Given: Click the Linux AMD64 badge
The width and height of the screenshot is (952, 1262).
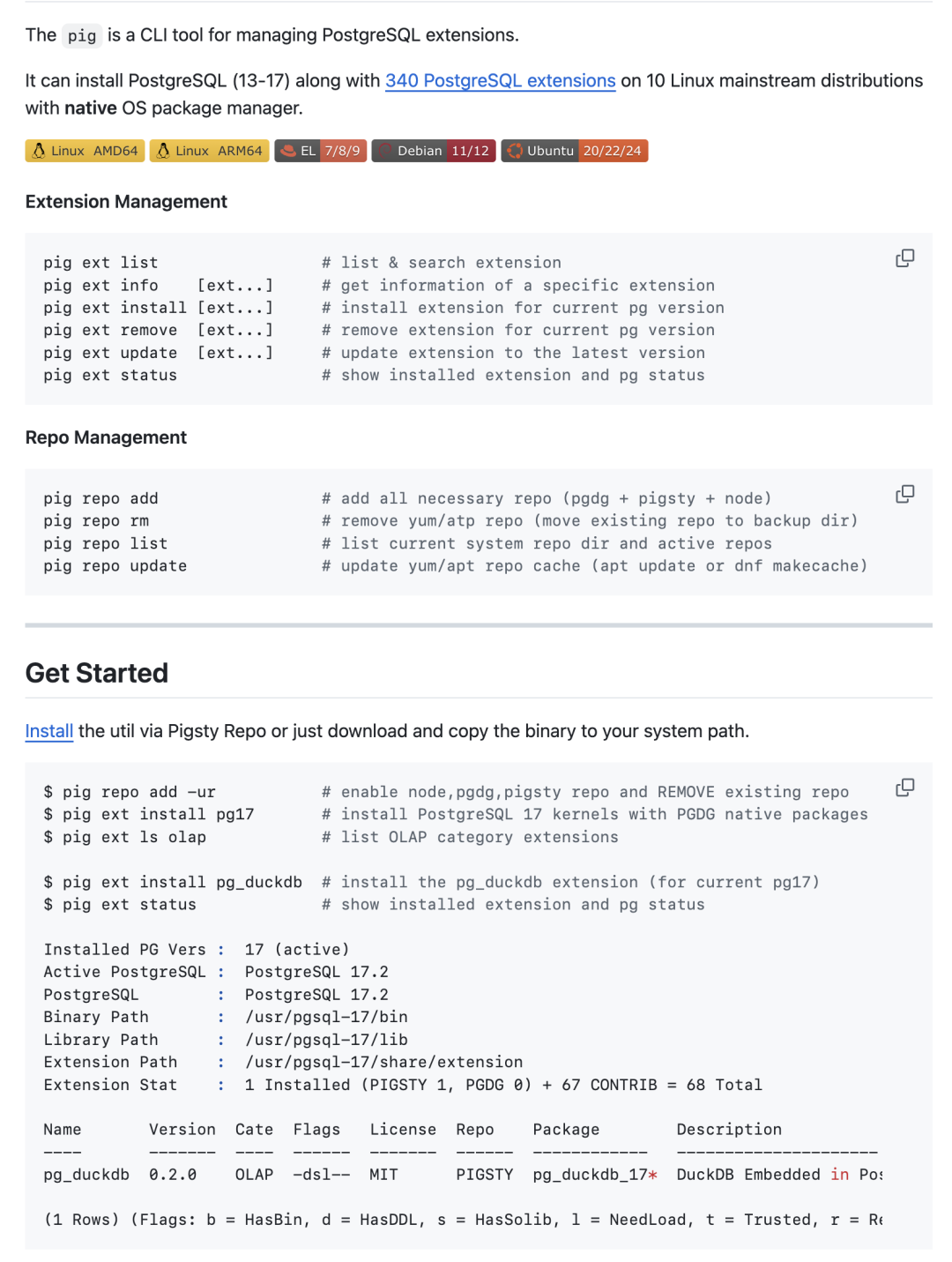Looking at the screenshot, I should click(86, 151).
